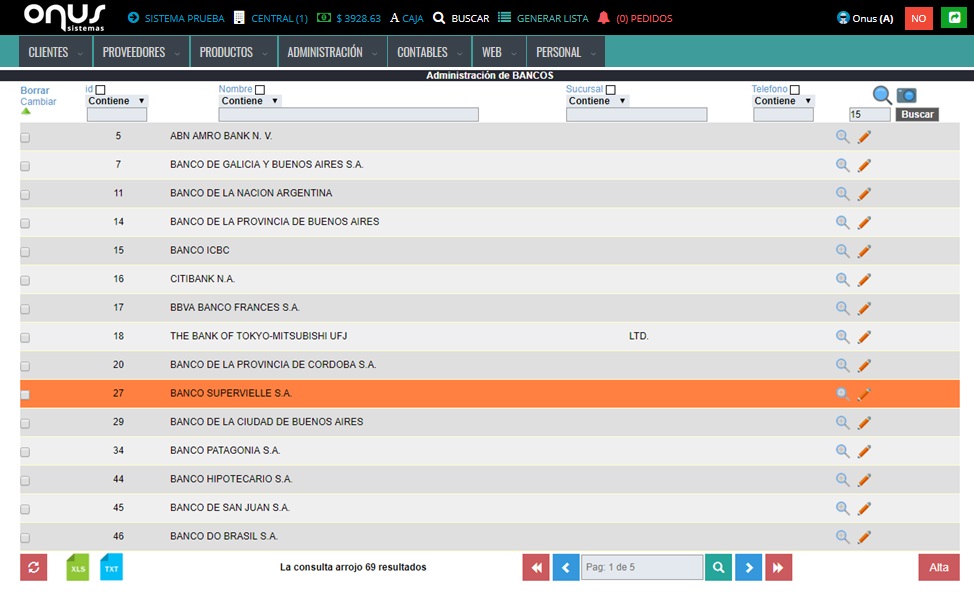Edit BANCO DE LA NACION ARGENTINA pencil
Viewport: 974px width, 595px height.
(864, 194)
